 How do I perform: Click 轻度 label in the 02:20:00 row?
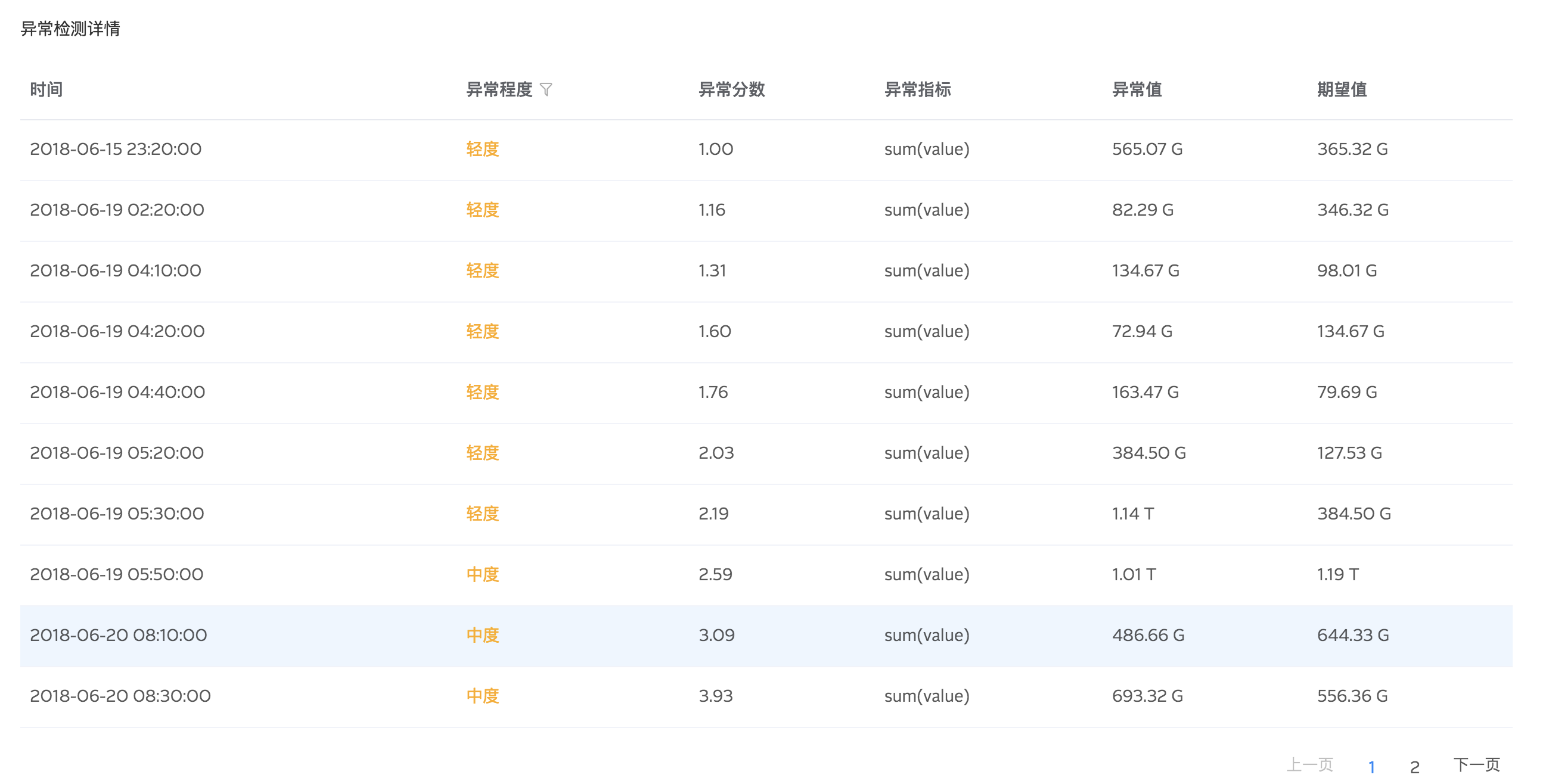point(483,210)
